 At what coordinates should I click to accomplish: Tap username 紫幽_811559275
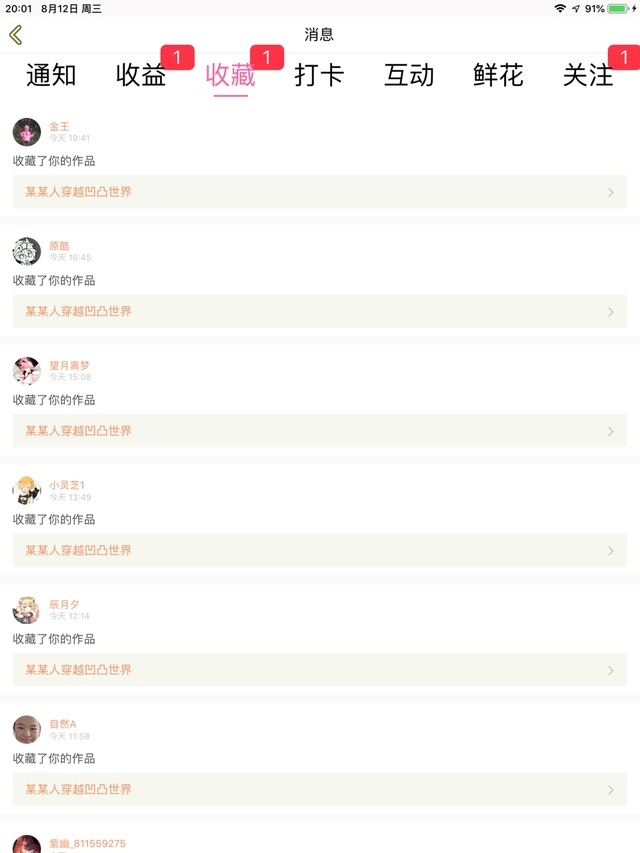tap(88, 843)
